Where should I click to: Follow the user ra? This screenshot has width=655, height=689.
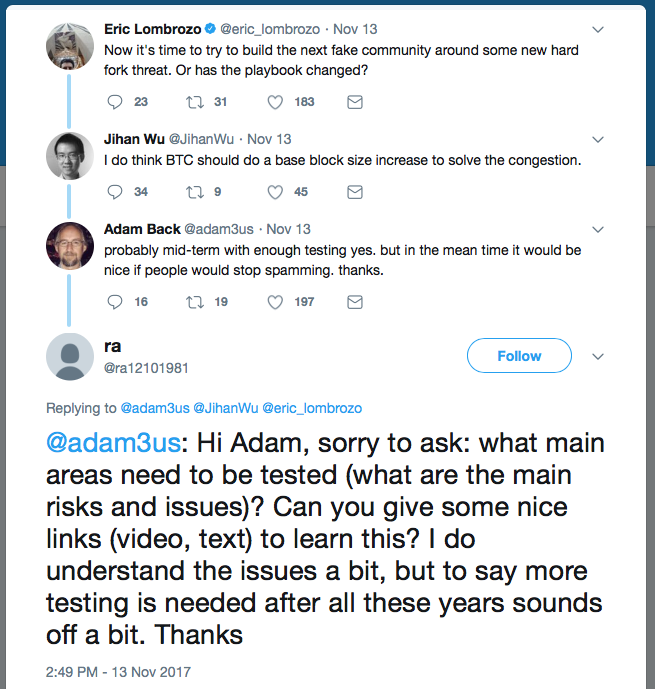[519, 356]
